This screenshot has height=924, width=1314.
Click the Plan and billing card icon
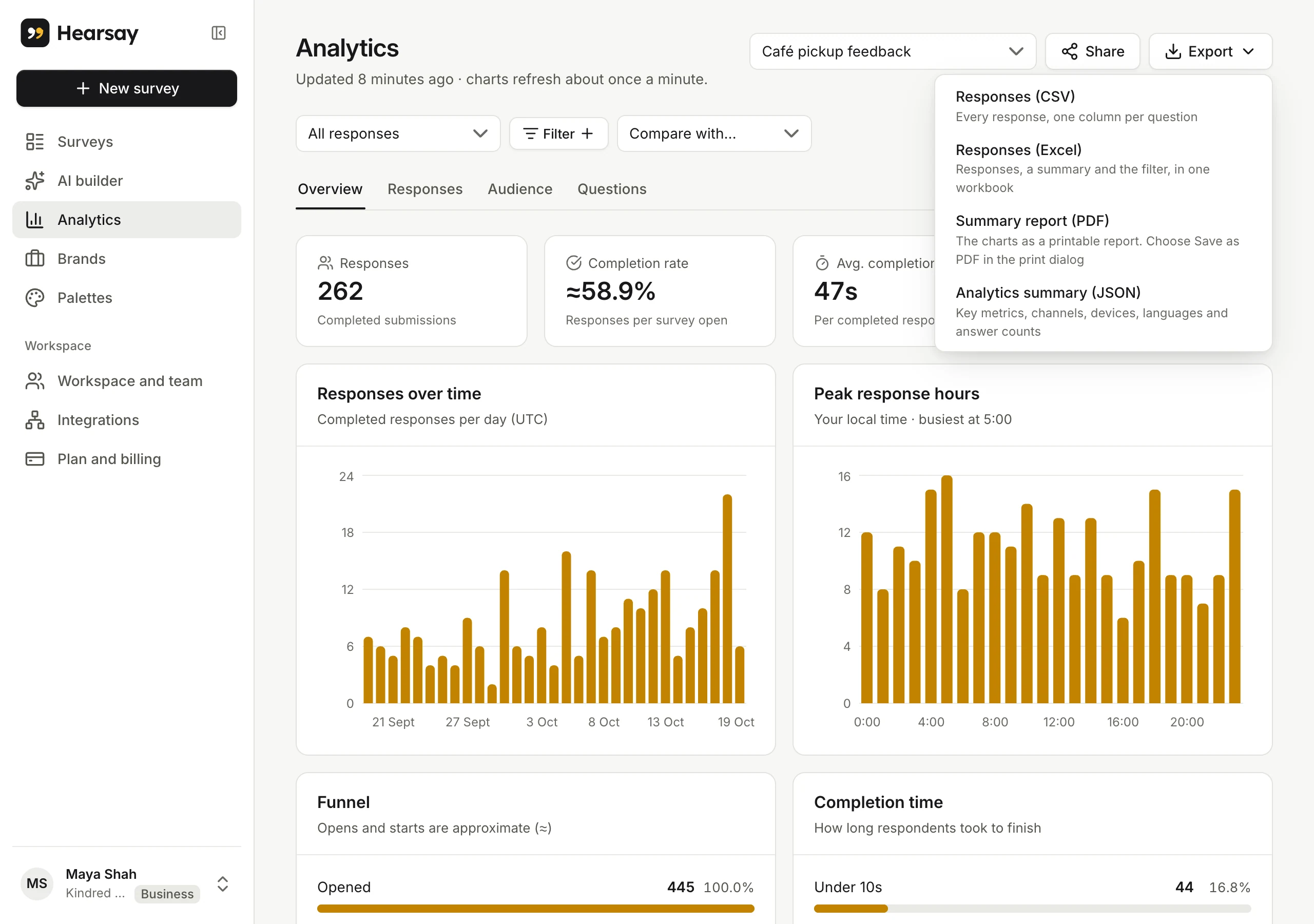click(35, 459)
